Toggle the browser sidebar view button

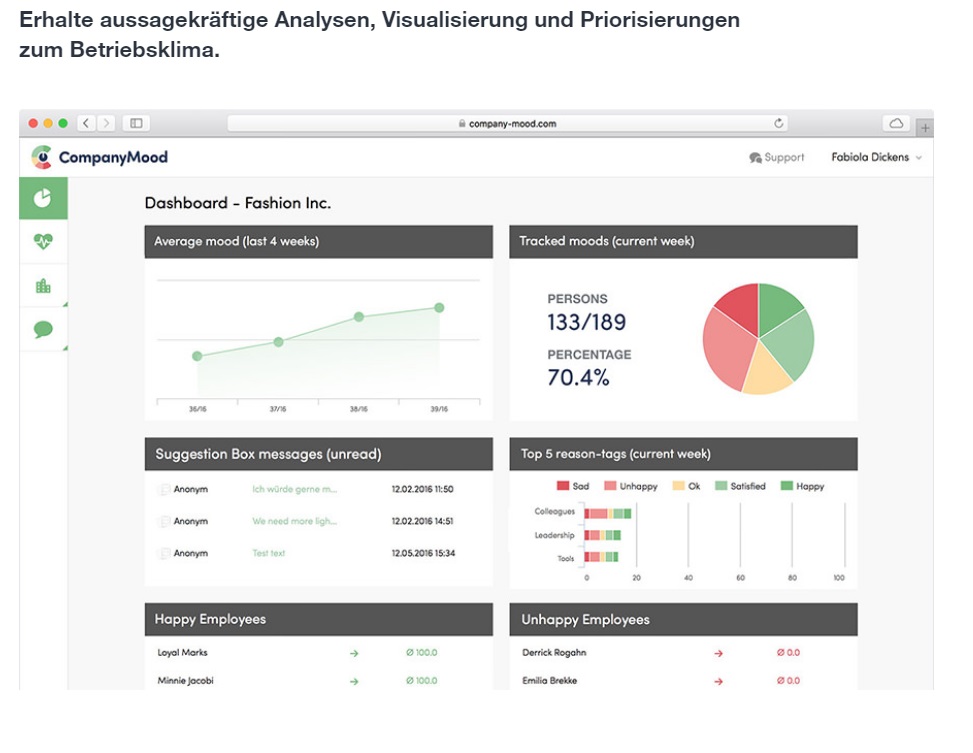click(136, 123)
